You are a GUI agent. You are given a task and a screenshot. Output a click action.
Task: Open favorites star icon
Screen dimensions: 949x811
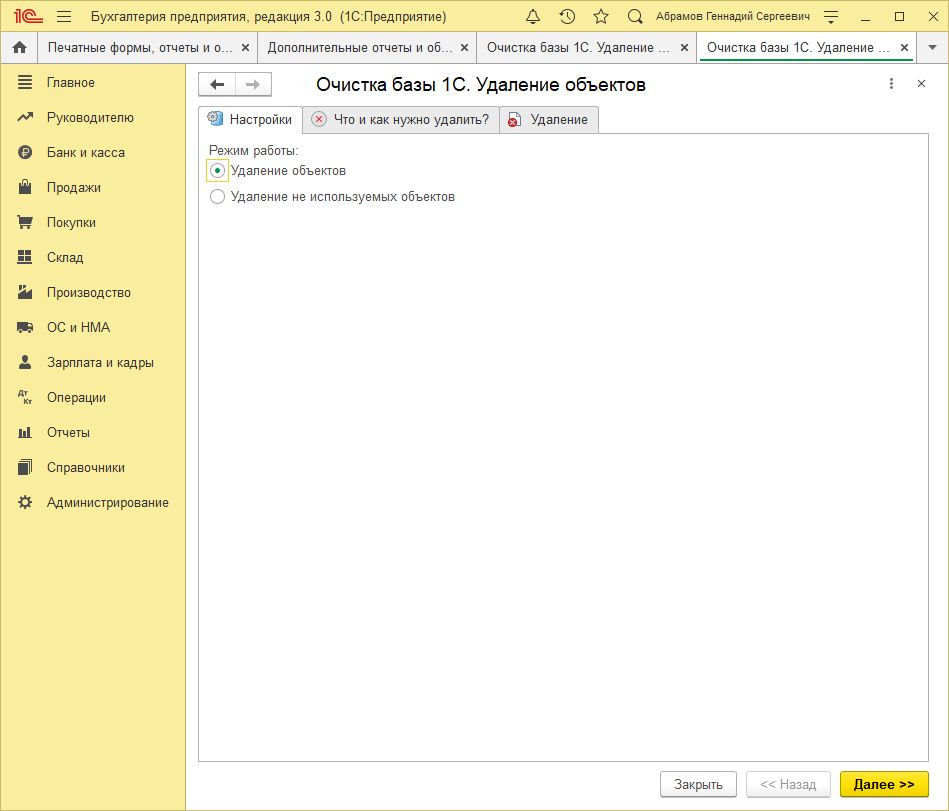(600, 17)
